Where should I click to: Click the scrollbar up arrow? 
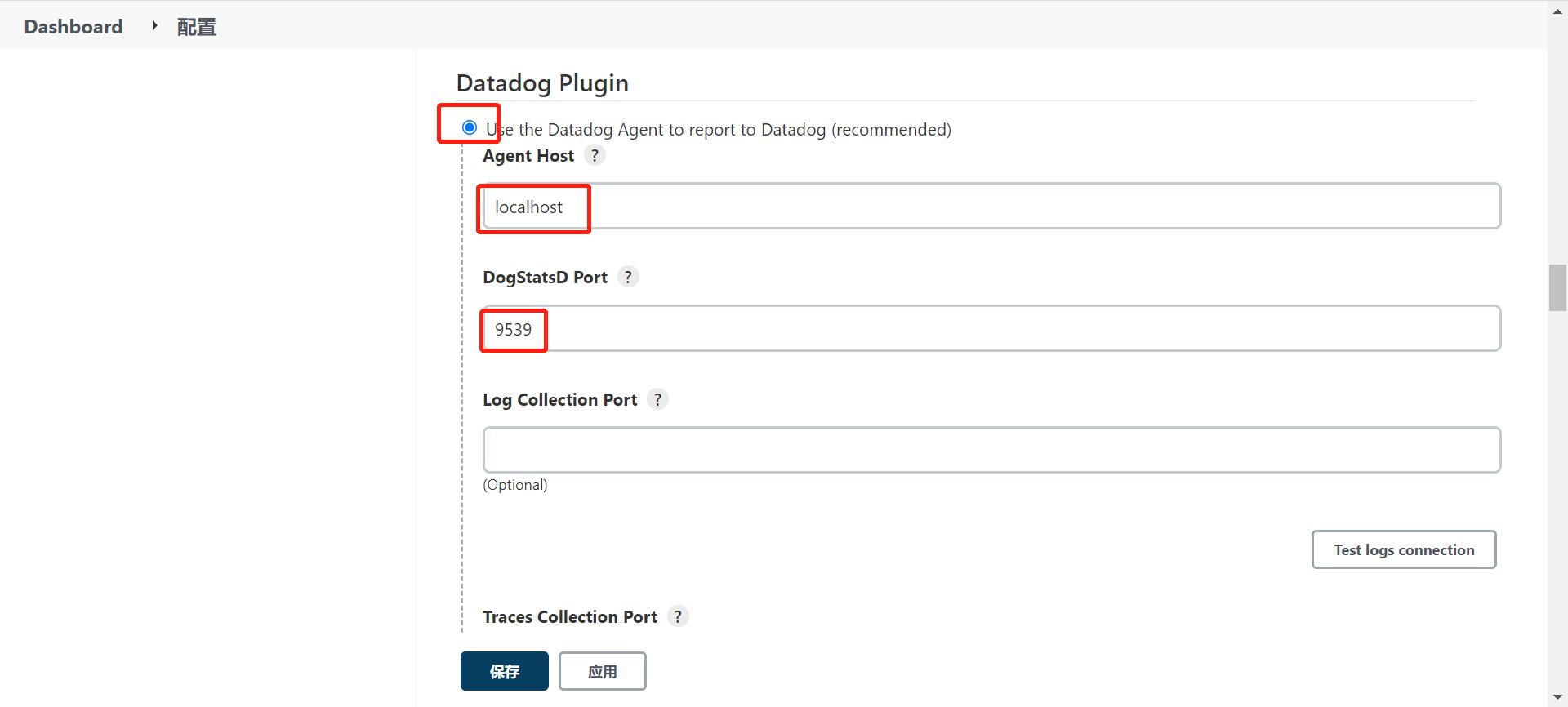tap(1557, 11)
